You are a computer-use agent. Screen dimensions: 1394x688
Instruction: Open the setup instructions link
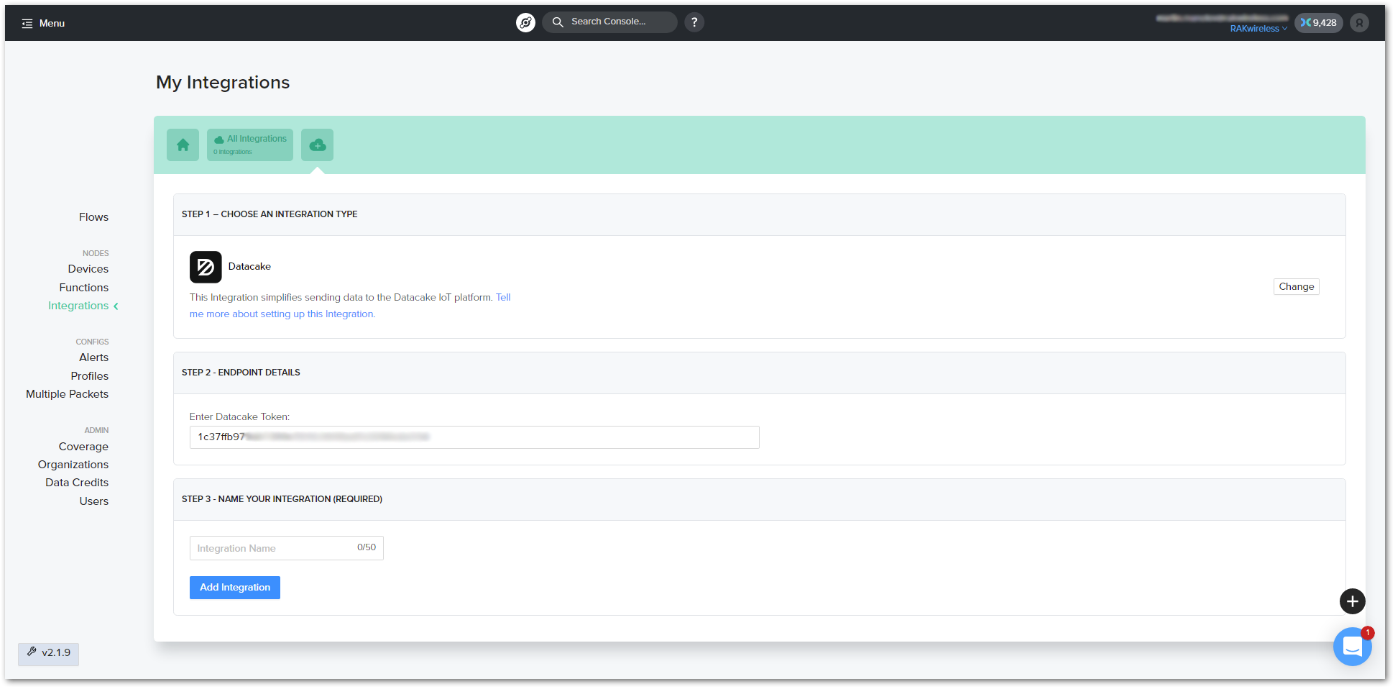pos(282,314)
